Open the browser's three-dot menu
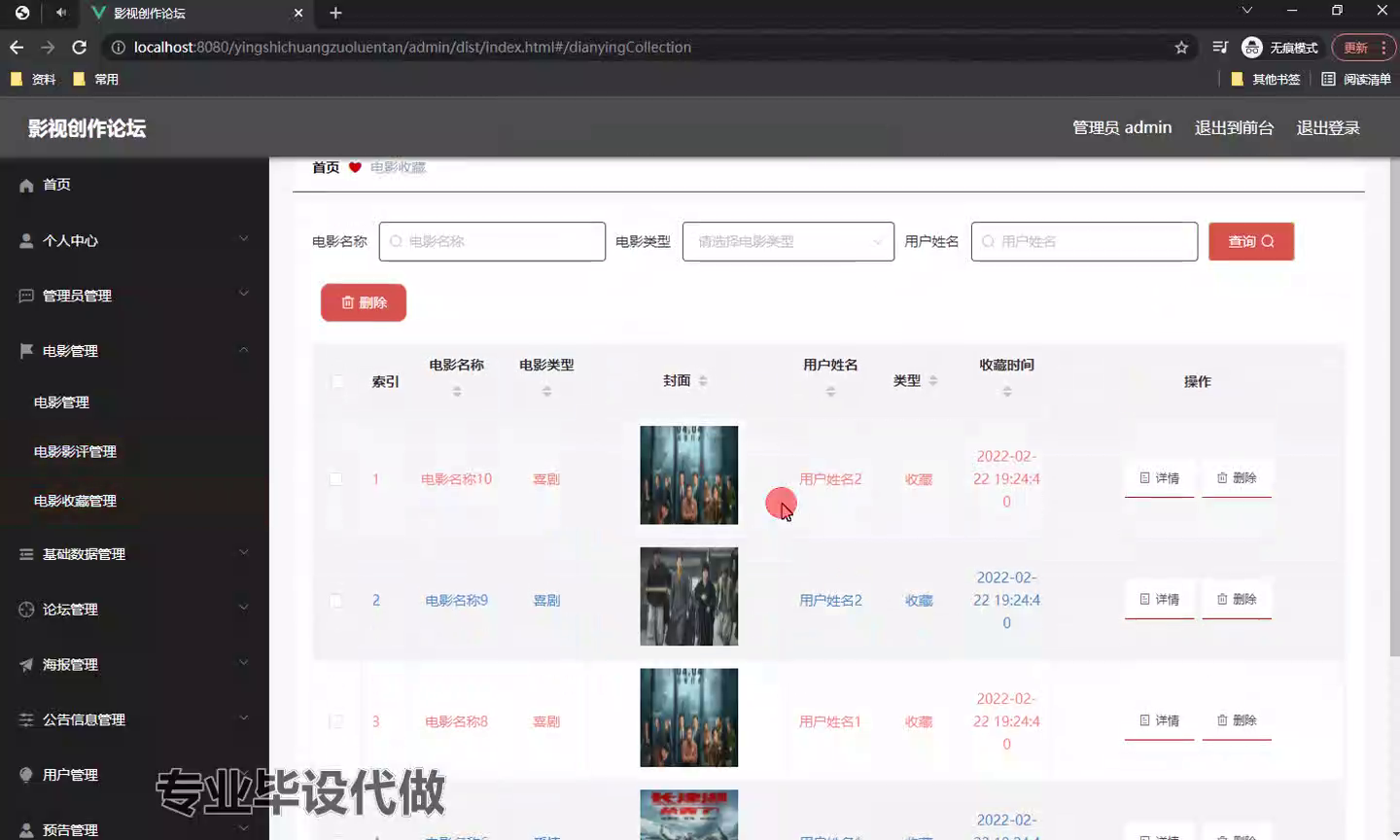 pyautogui.click(x=1383, y=47)
